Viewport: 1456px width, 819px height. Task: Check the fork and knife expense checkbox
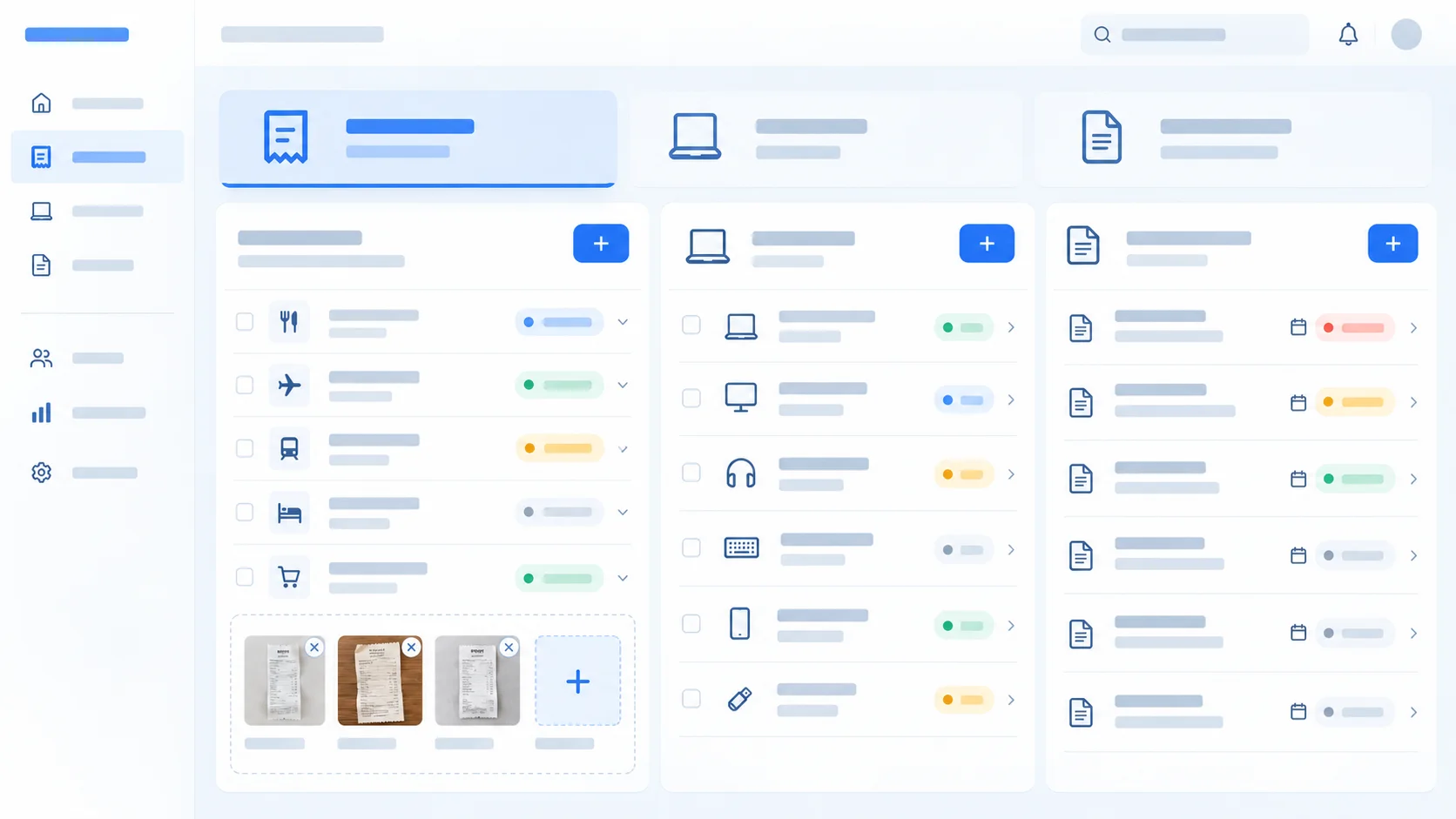[x=245, y=321]
